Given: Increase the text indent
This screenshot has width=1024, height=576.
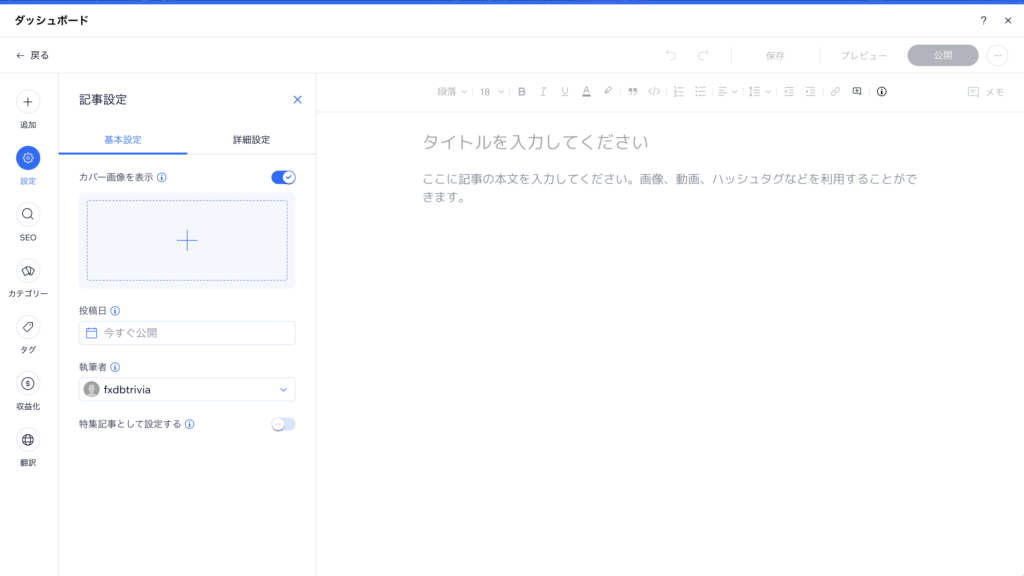Looking at the screenshot, I should tap(810, 92).
